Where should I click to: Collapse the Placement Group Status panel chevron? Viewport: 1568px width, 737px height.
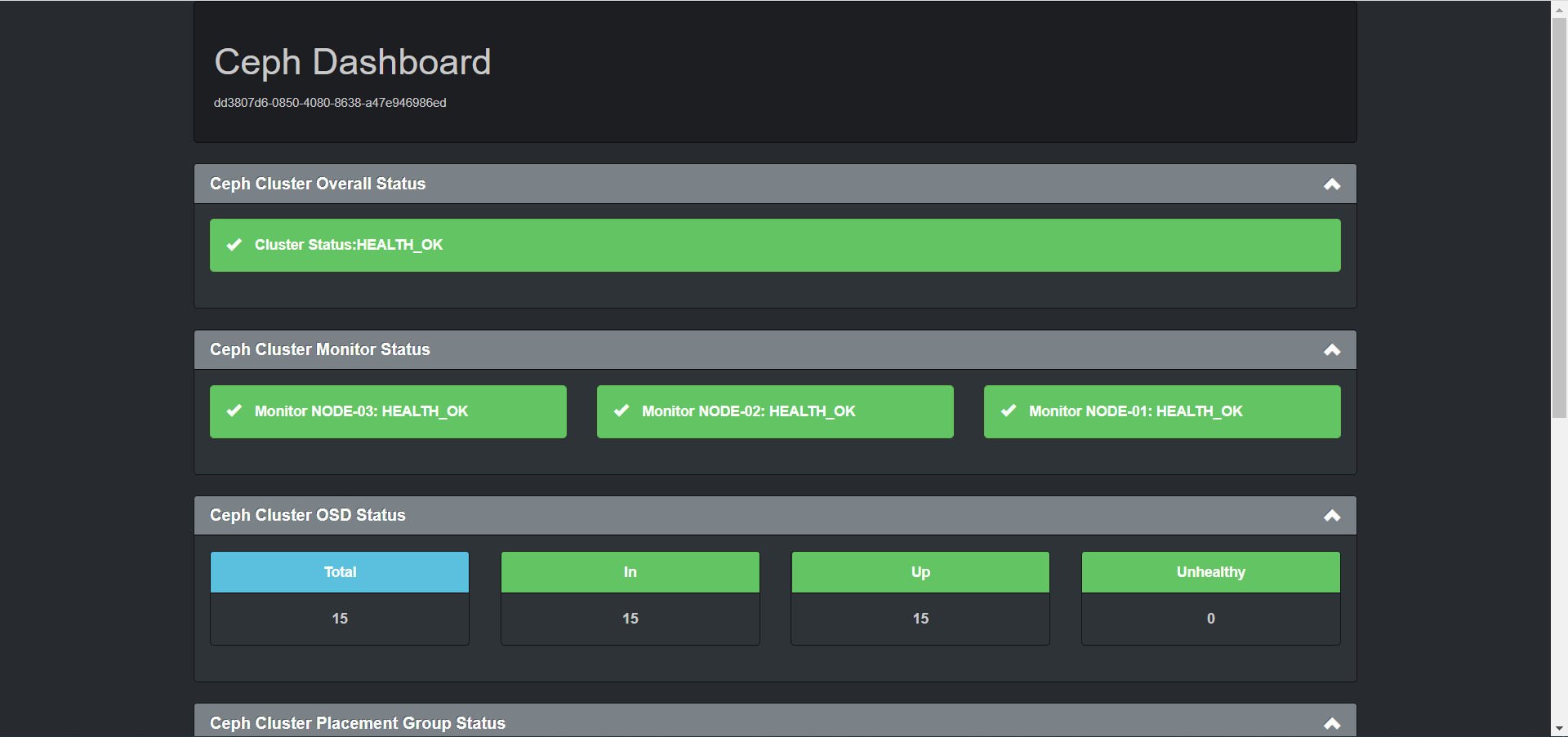(x=1332, y=724)
